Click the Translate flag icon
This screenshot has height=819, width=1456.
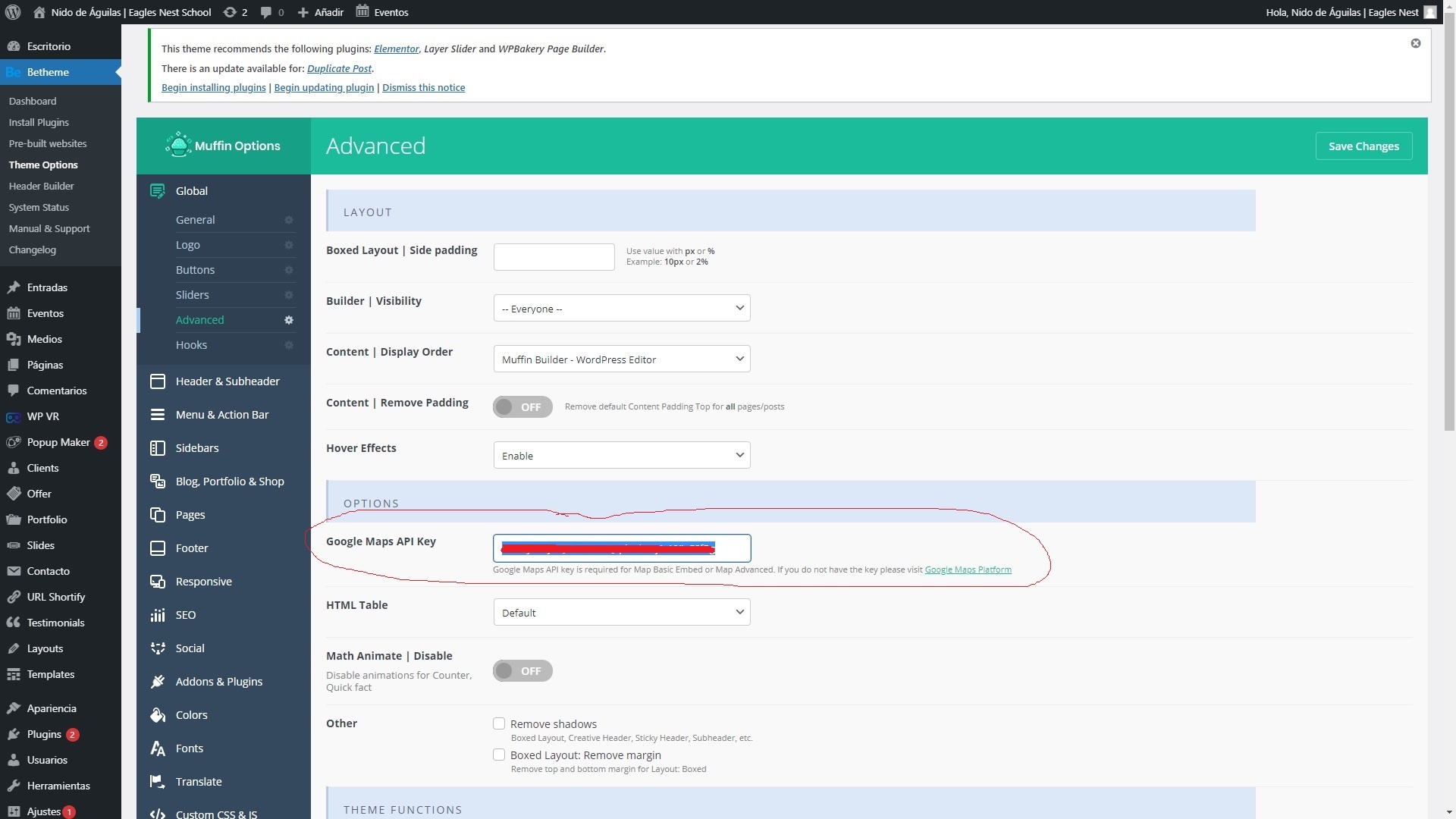(158, 782)
